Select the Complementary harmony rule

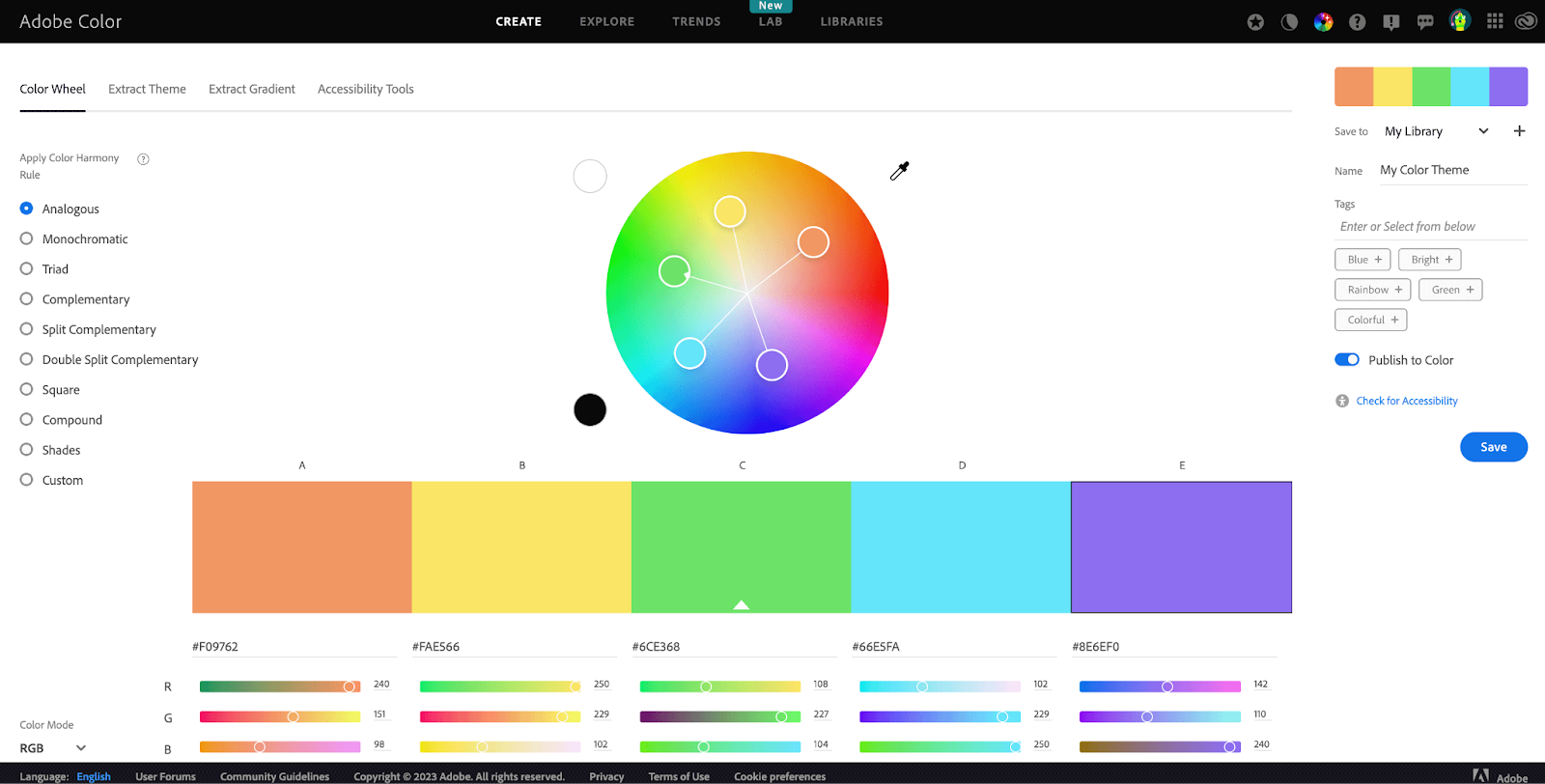tap(74, 299)
